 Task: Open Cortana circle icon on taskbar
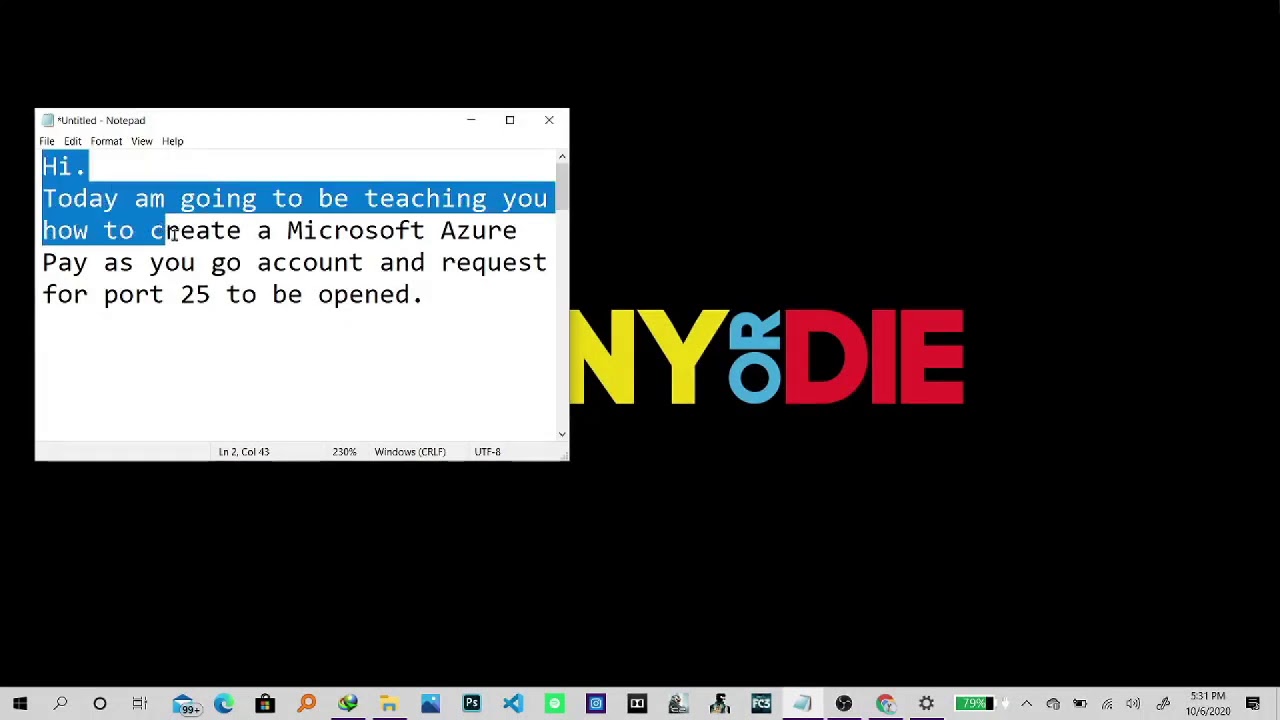100,704
